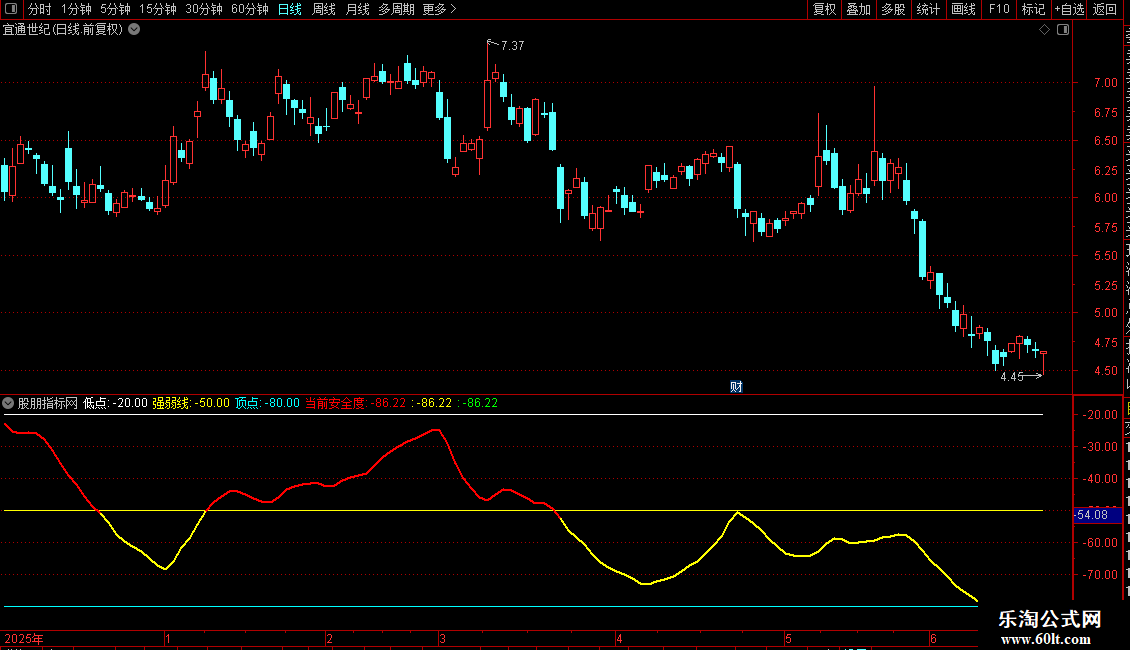The height and width of the screenshot is (650, 1130).
Task: Switch to 周线 weekly chart
Action: pyautogui.click(x=324, y=9)
